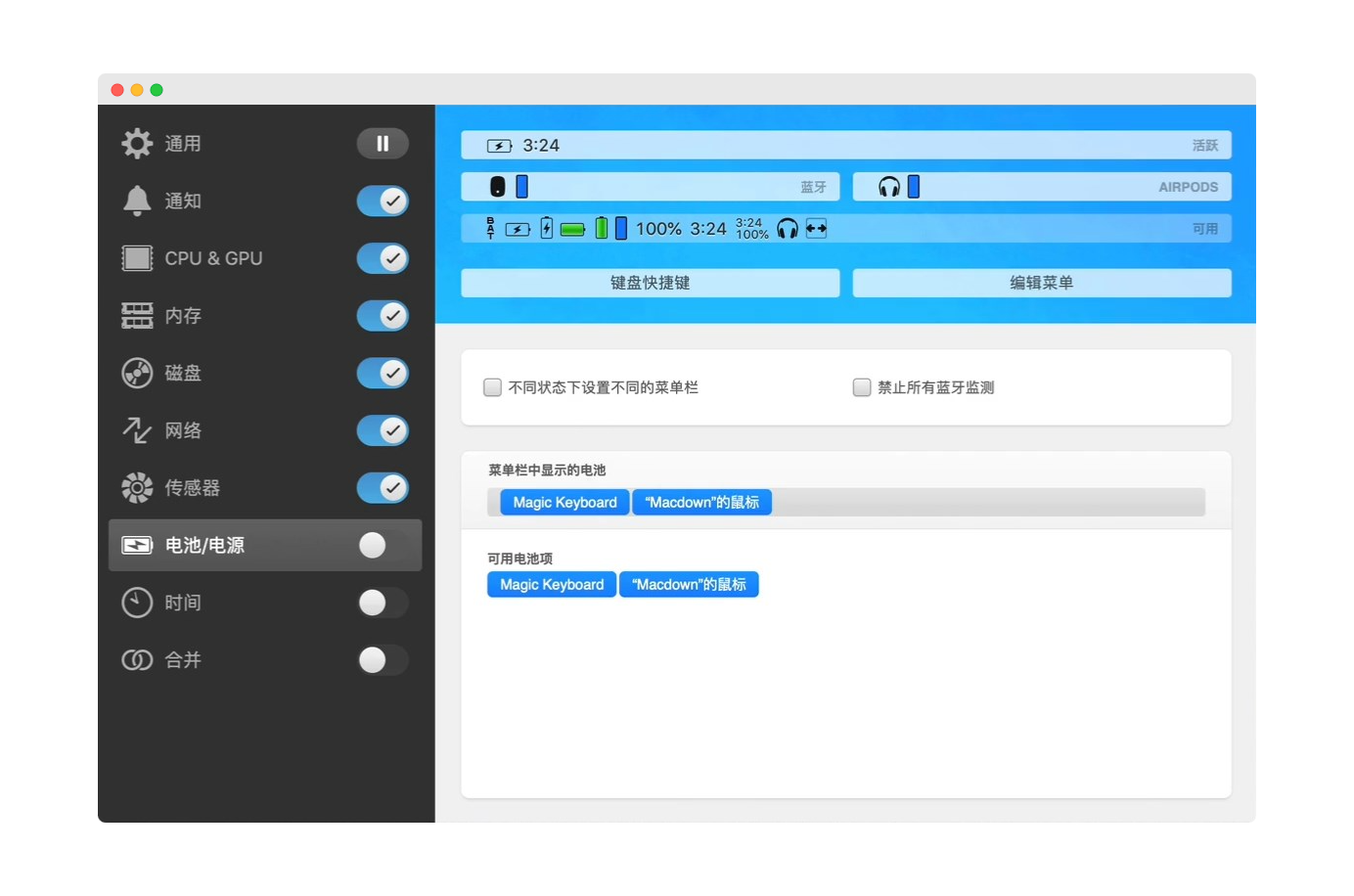The image size is (1354, 896).
Task: Select the 电池/电源 battery sidebar icon
Action: pyautogui.click(x=137, y=545)
